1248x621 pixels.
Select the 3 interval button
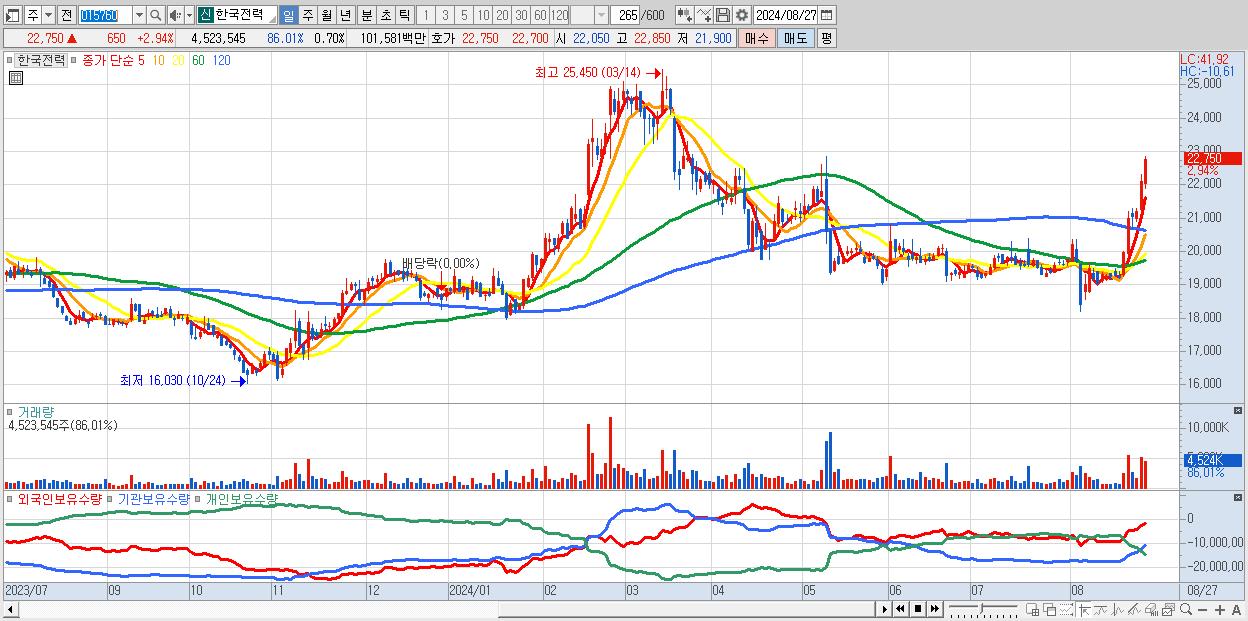pyautogui.click(x=444, y=15)
